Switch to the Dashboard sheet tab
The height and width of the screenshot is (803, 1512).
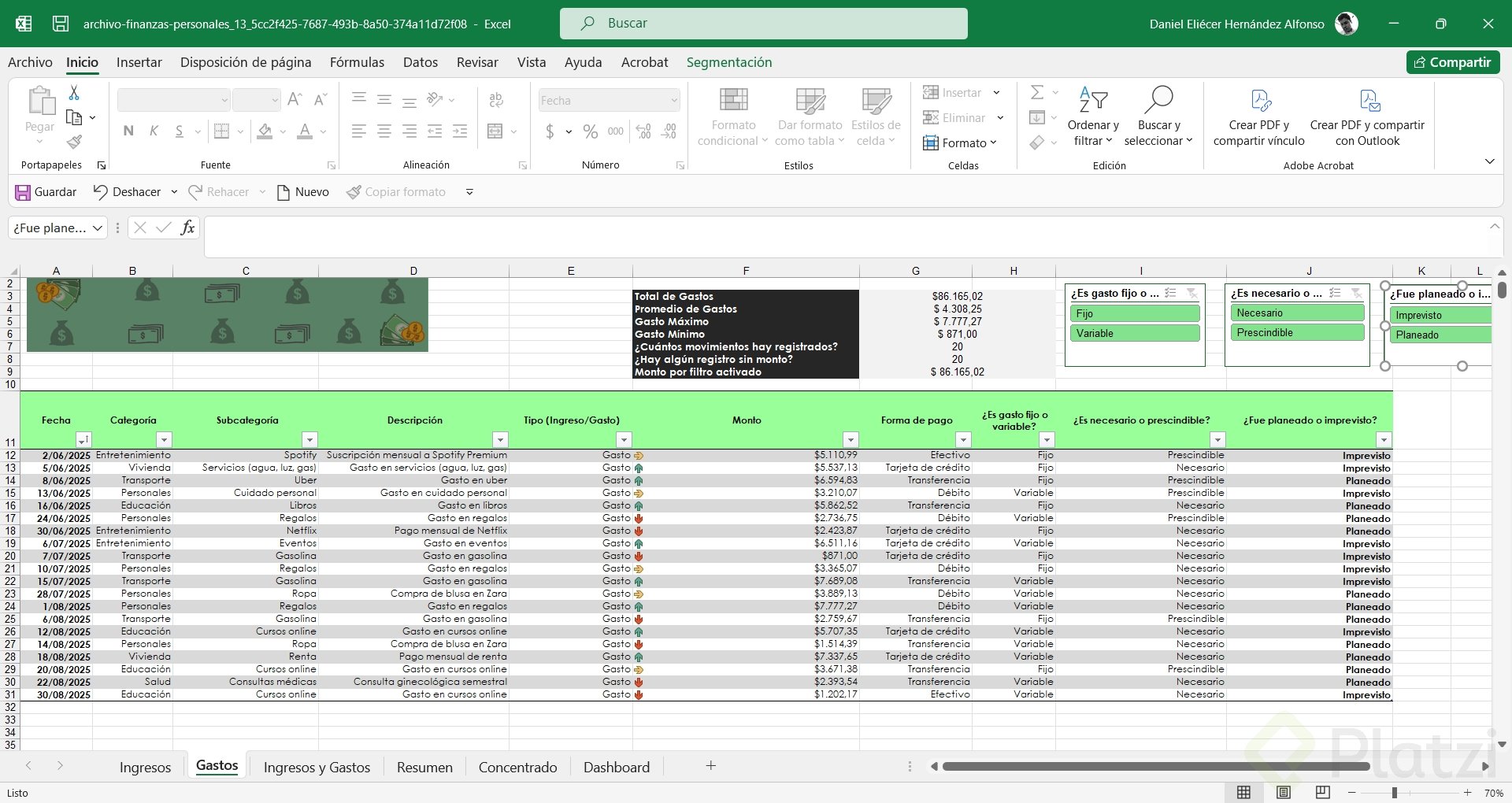(616, 767)
